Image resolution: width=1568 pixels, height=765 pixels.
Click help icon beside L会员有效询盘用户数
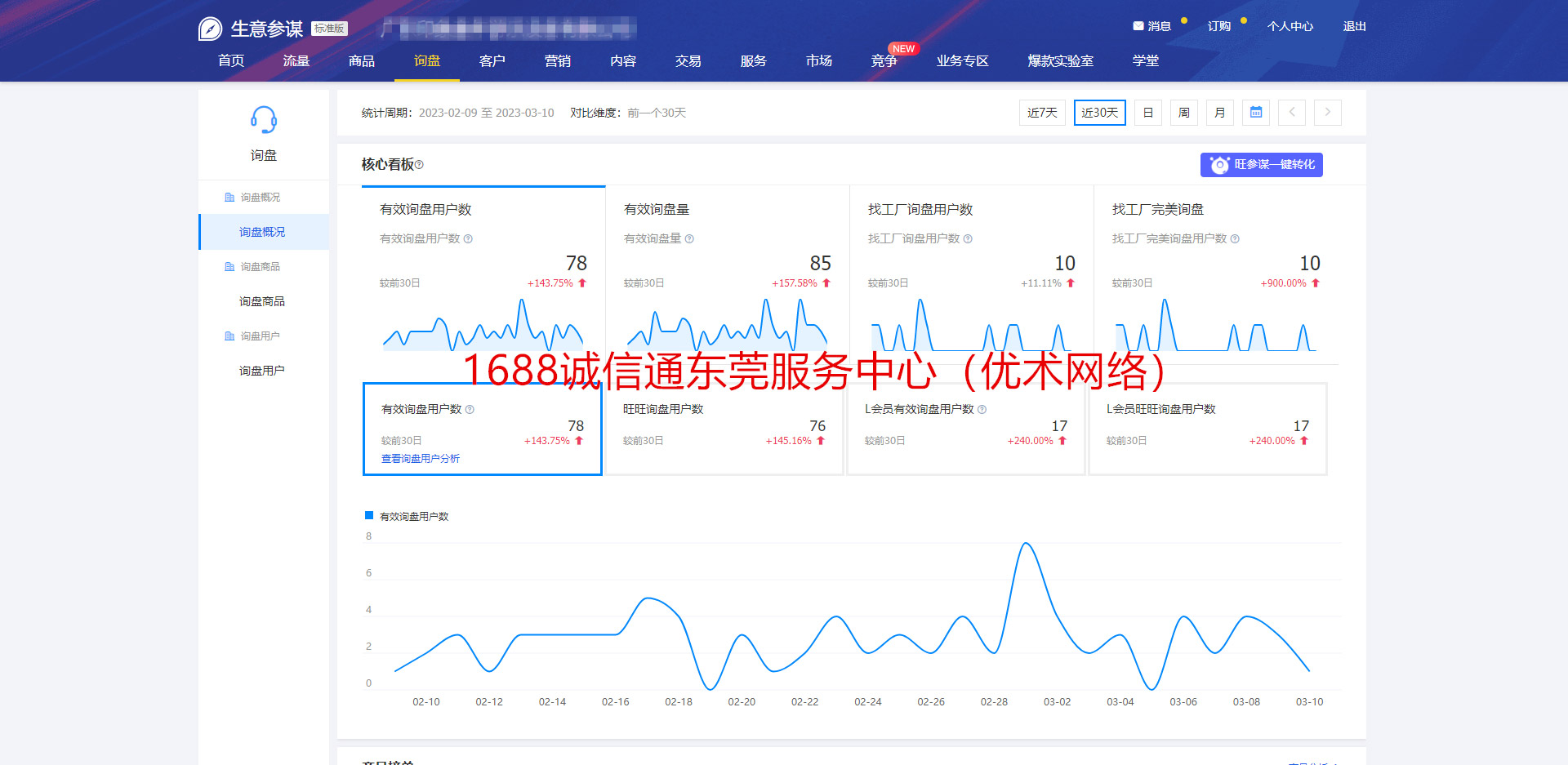(982, 410)
